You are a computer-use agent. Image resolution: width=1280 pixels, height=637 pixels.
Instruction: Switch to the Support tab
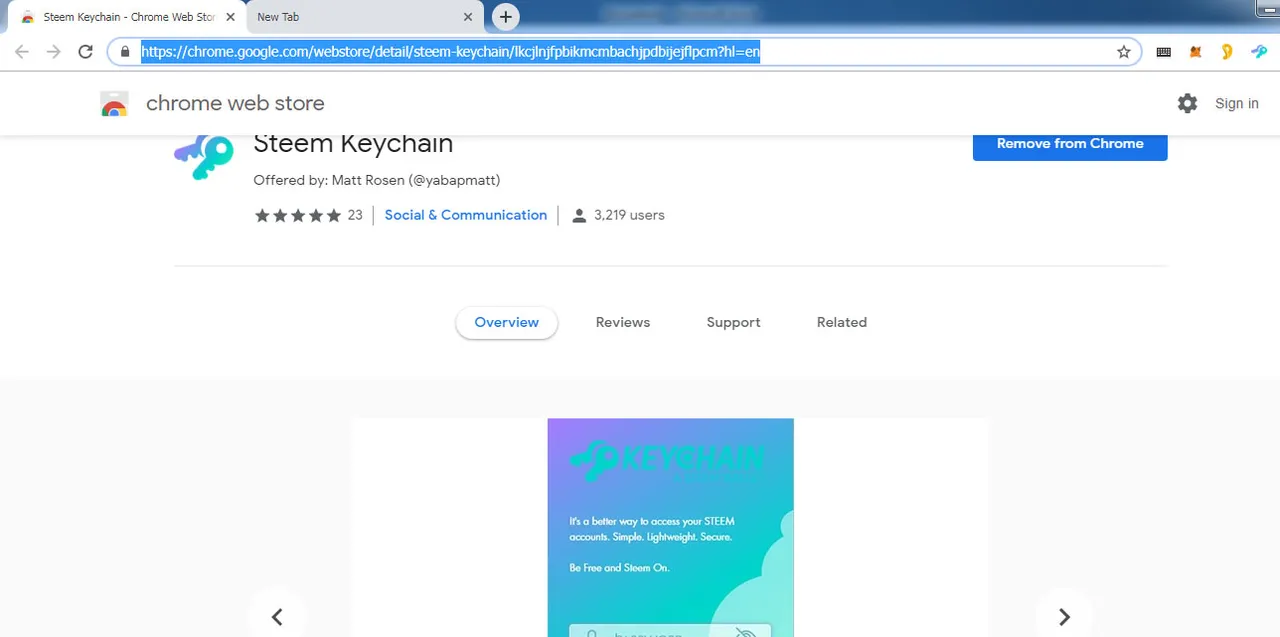coord(733,322)
